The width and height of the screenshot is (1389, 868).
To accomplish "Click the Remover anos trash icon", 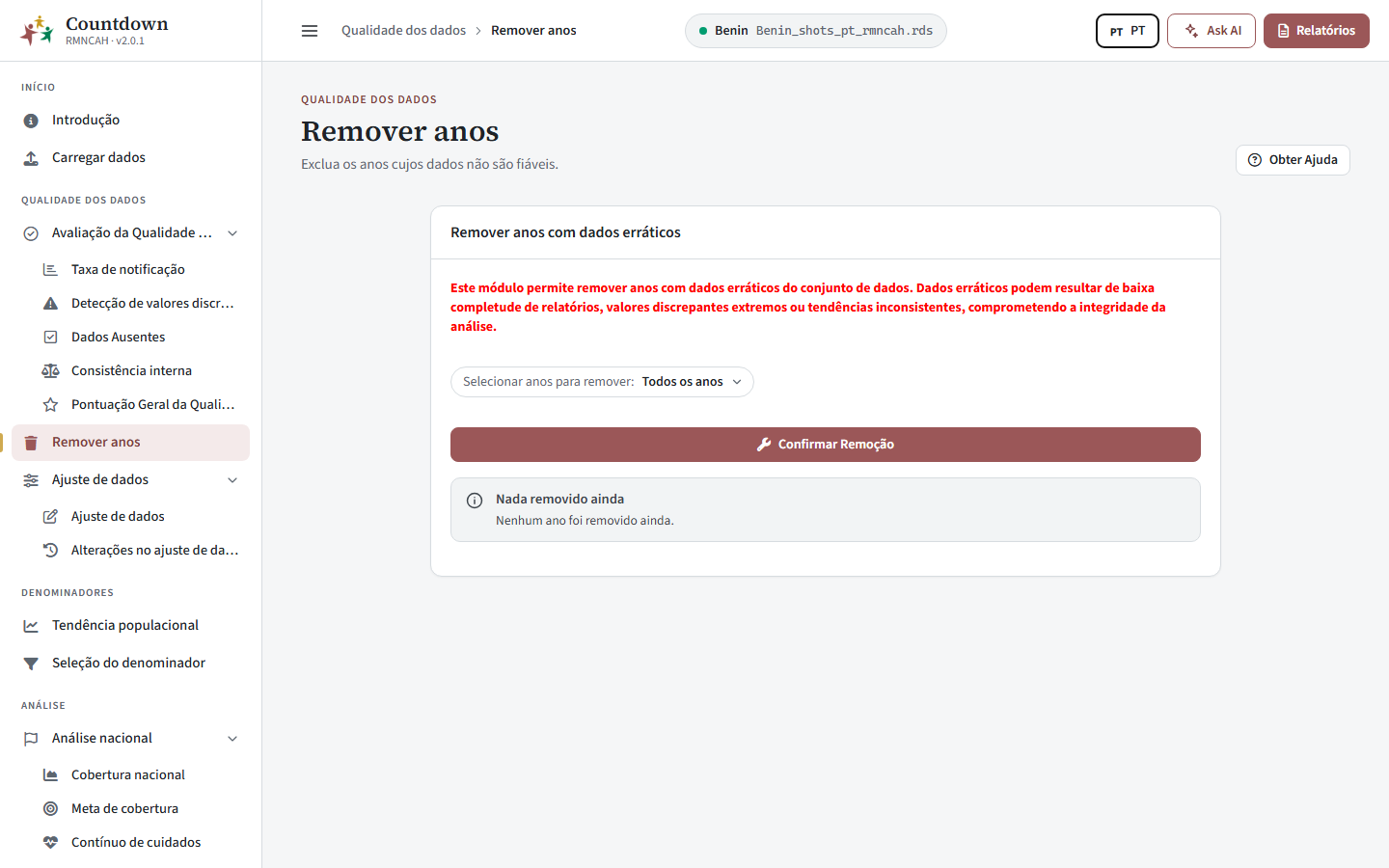I will (x=31, y=443).
